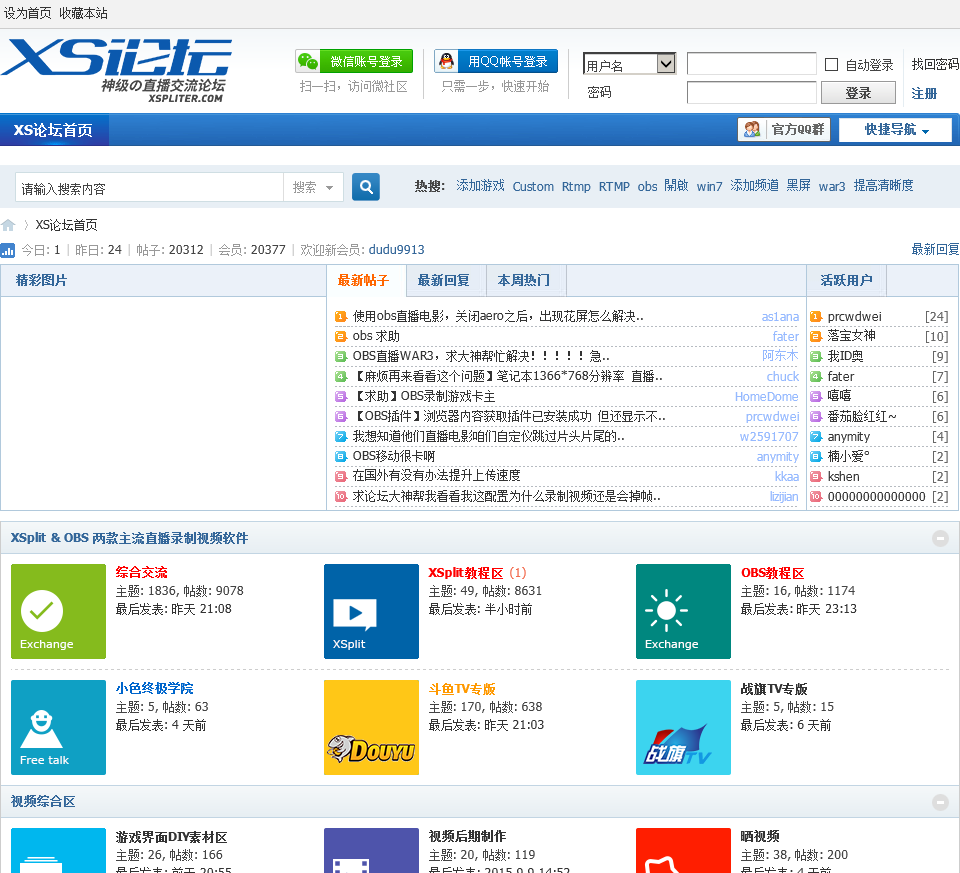Screen dimensions: 960x873
Task: Expand the 快捷导航 dropdown menu
Action: click(x=896, y=130)
